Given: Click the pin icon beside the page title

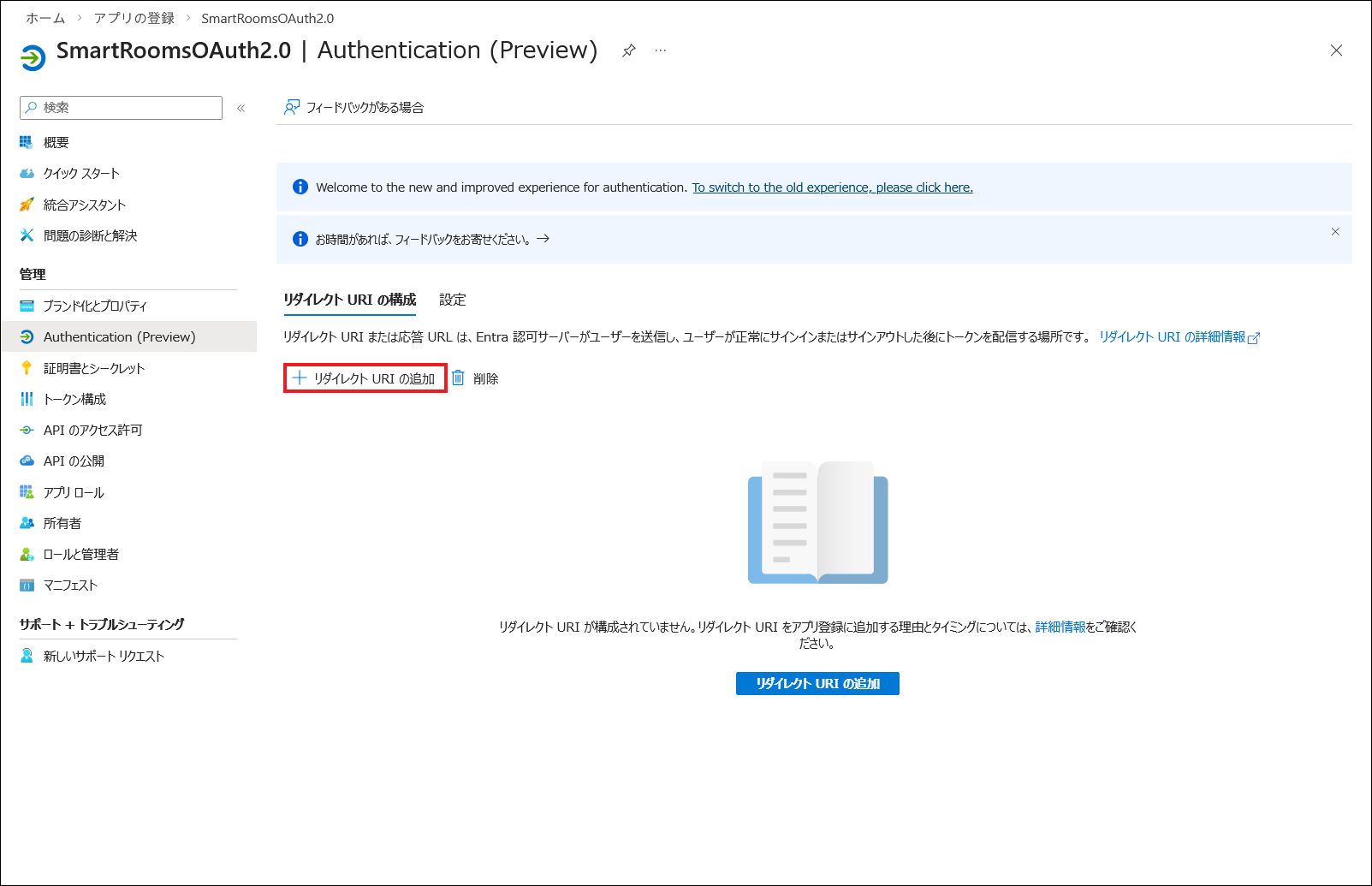Looking at the screenshot, I should point(628,51).
